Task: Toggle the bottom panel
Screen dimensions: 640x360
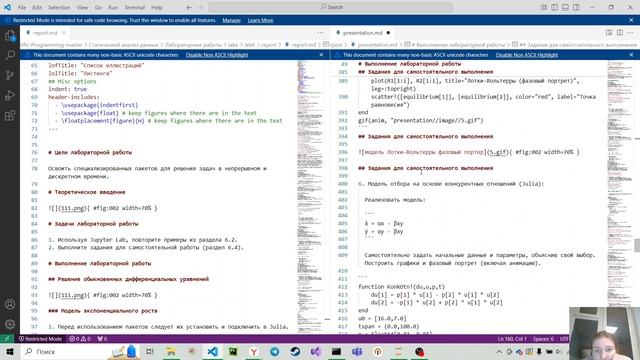Action: click(x=565, y=7)
